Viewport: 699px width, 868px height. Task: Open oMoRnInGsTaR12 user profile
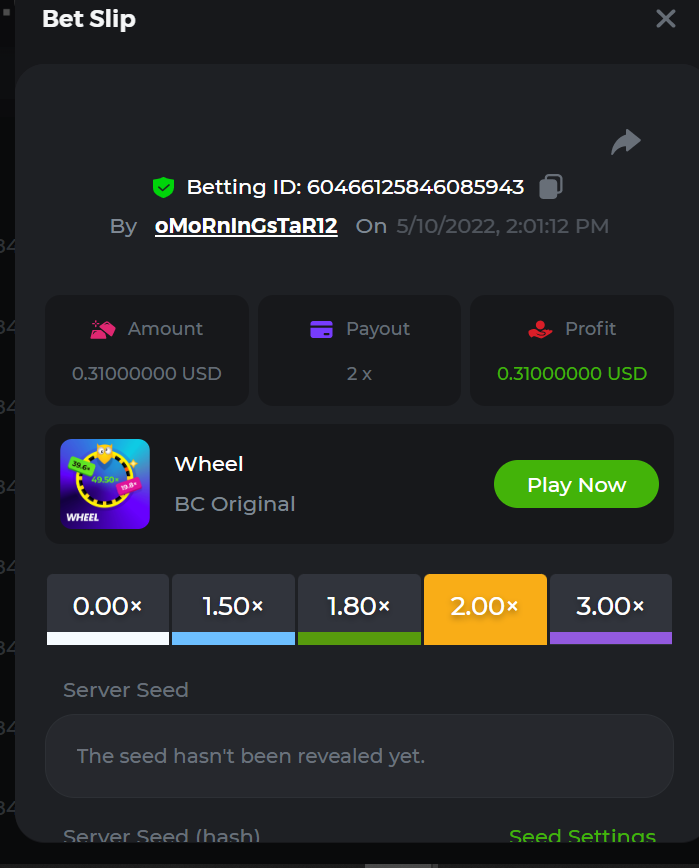[246, 226]
